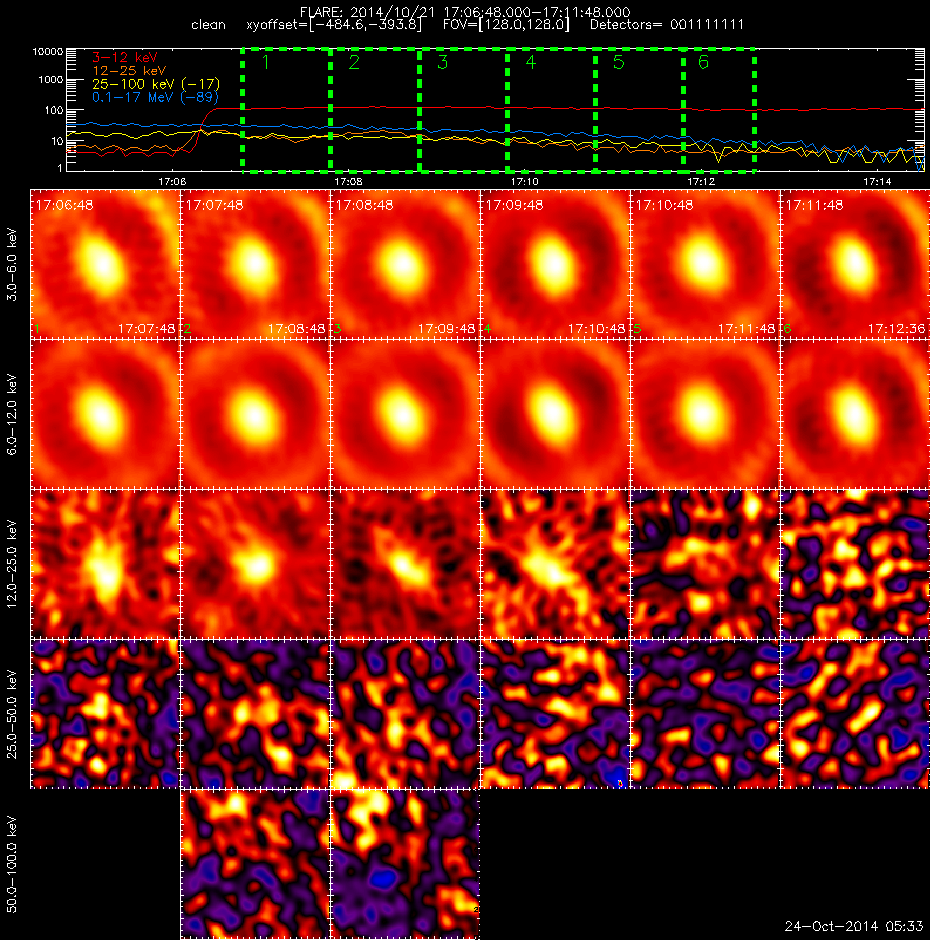Viewport: 930px width, 940px height.
Task: Select the second-column 25.0-50.0 keV image
Action: [x=255, y=714]
